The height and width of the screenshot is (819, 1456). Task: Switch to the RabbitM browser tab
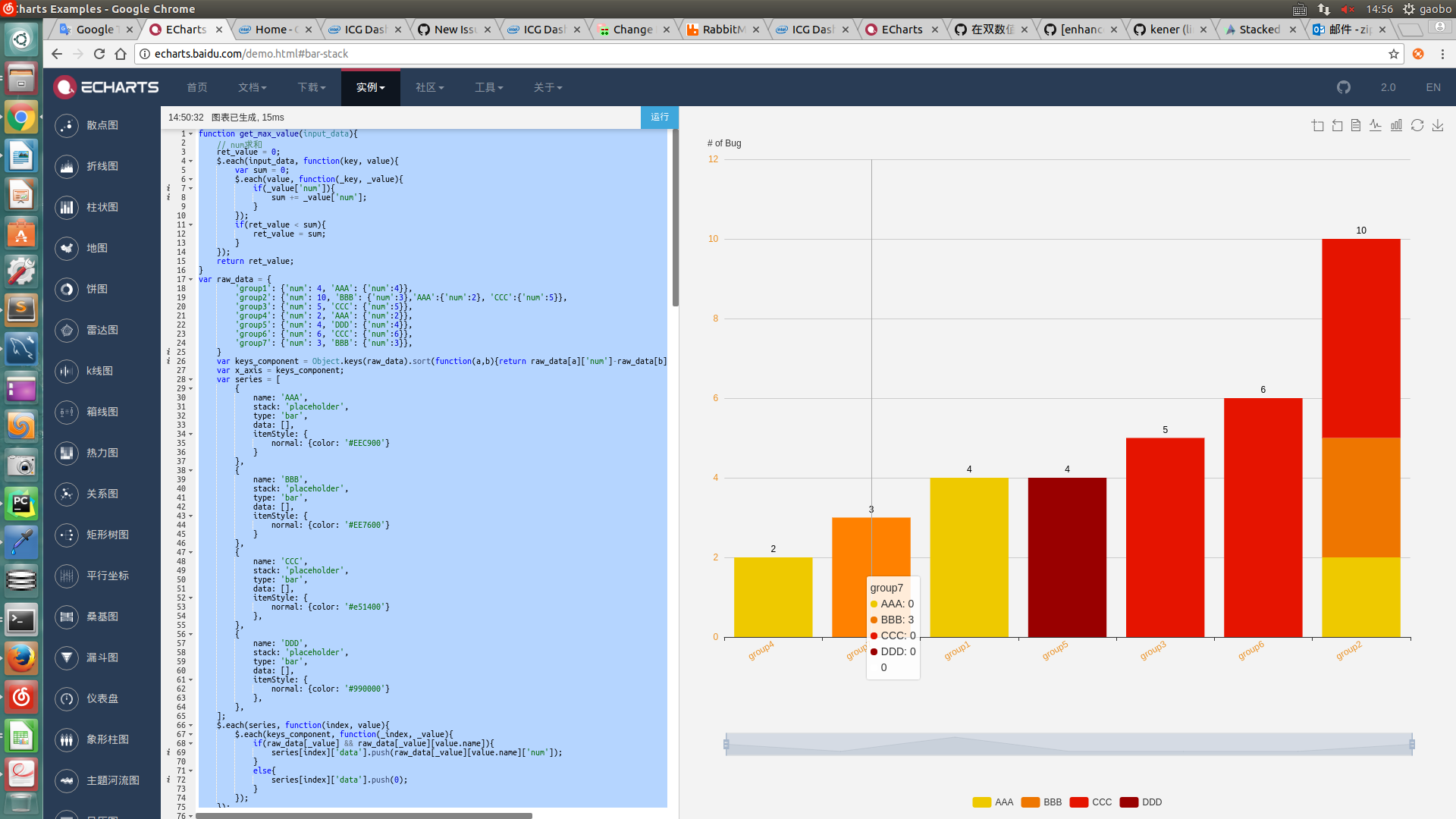point(723,30)
